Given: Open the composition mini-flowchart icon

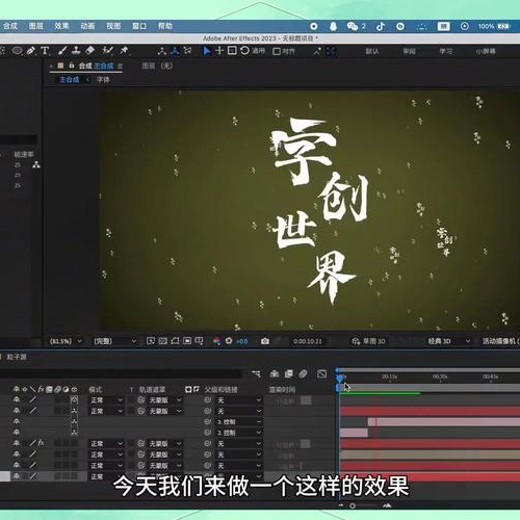Looking at the screenshot, I should point(256,374).
